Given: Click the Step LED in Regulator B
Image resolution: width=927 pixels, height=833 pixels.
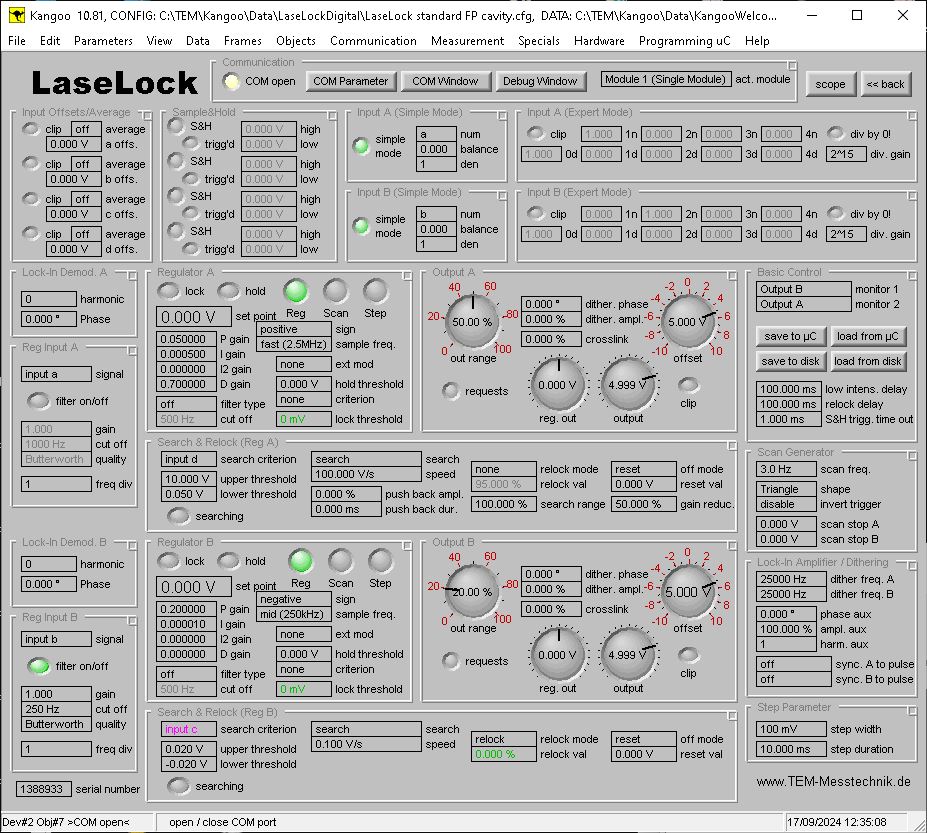Looking at the screenshot, I should [x=380, y=560].
